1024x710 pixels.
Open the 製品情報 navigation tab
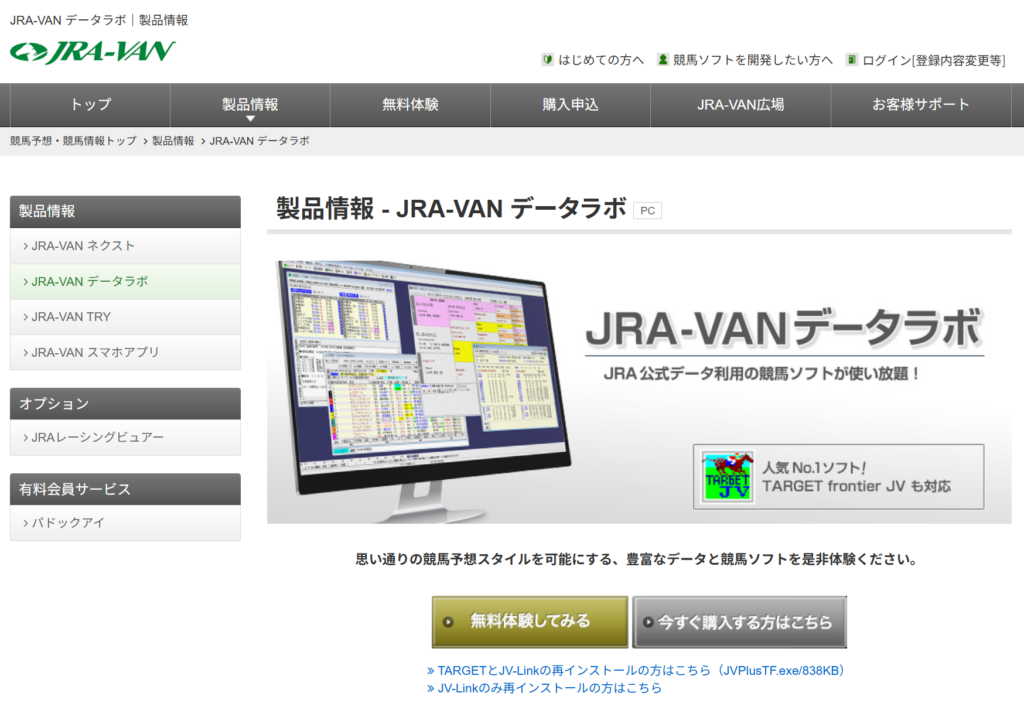pos(250,104)
